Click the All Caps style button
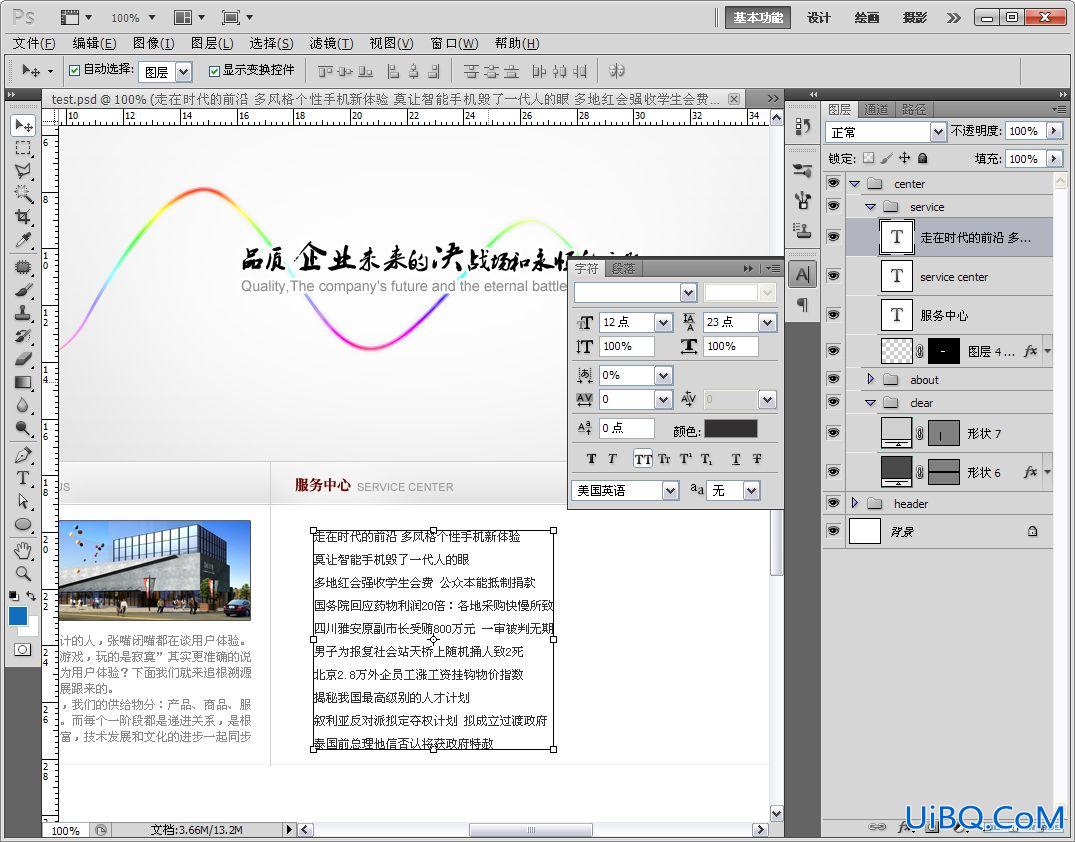1075x842 pixels. 642,459
